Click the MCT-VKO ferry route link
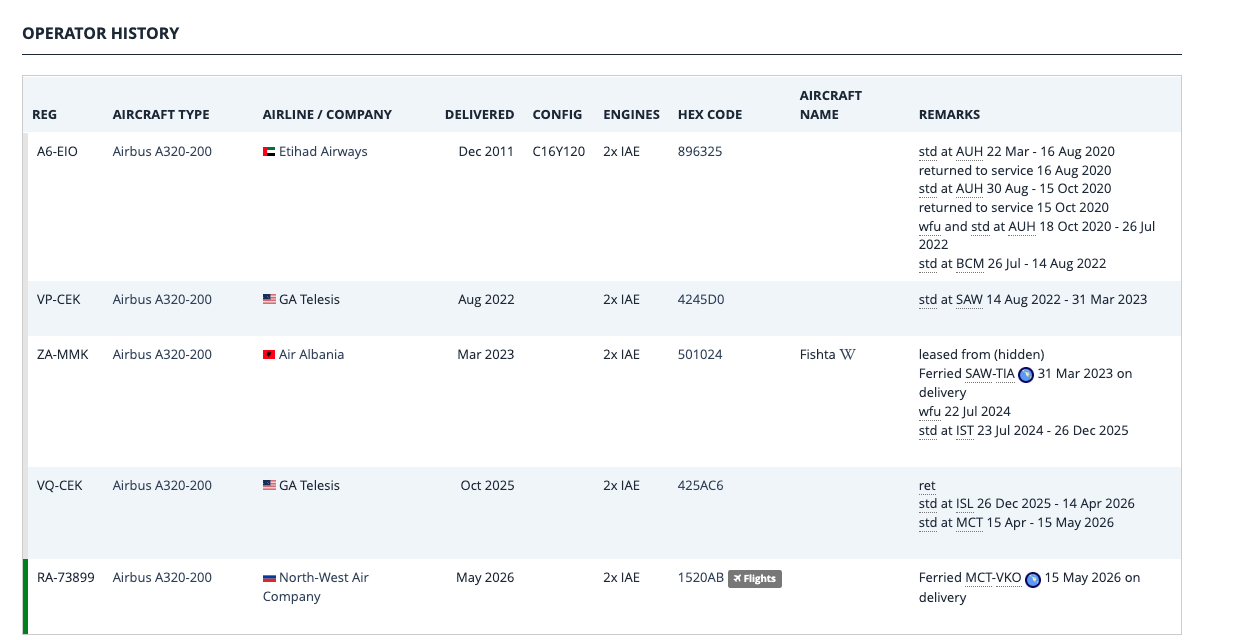 click(993, 578)
